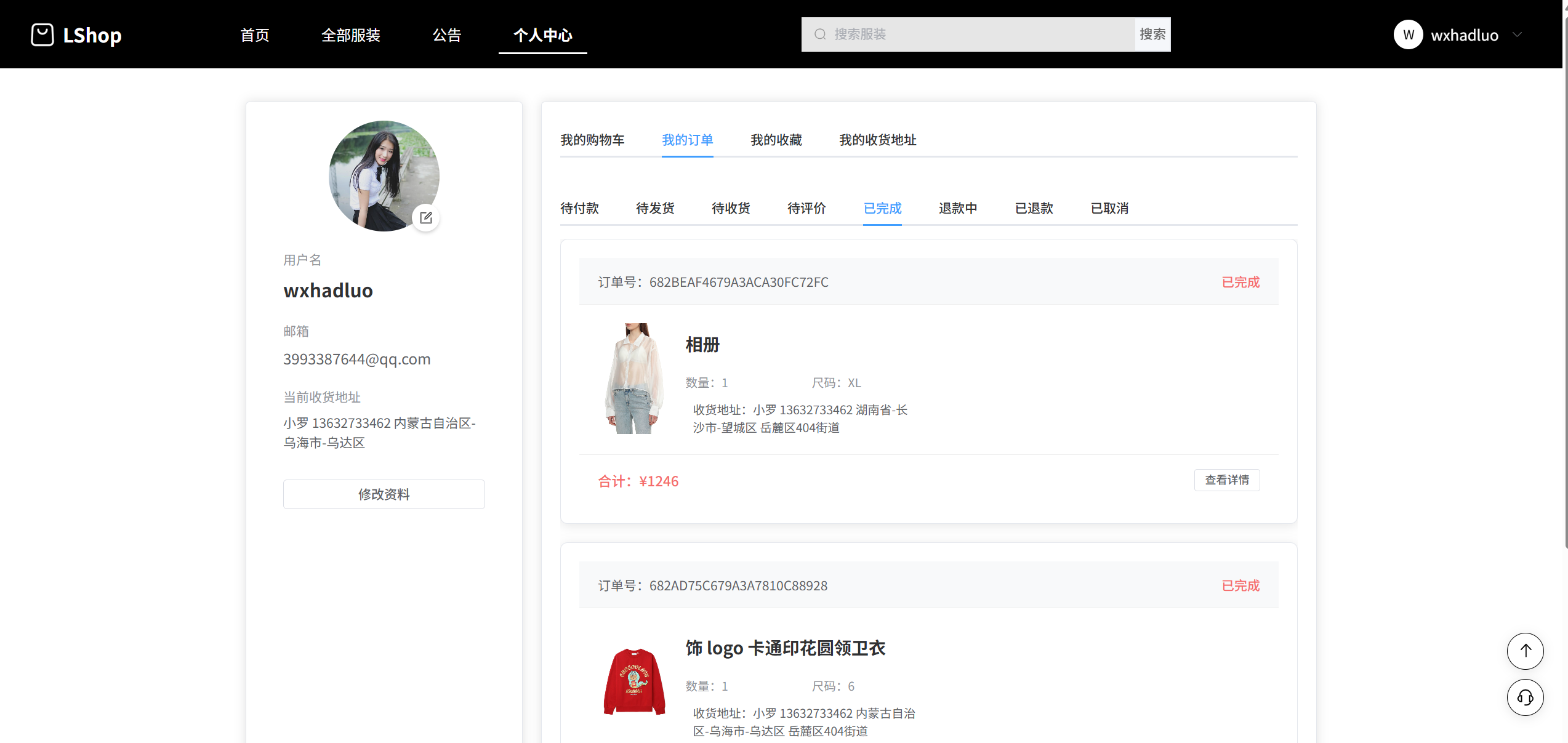Viewport: 1568px width, 743px height.
Task: Click the search magnifier icon
Action: coord(820,34)
